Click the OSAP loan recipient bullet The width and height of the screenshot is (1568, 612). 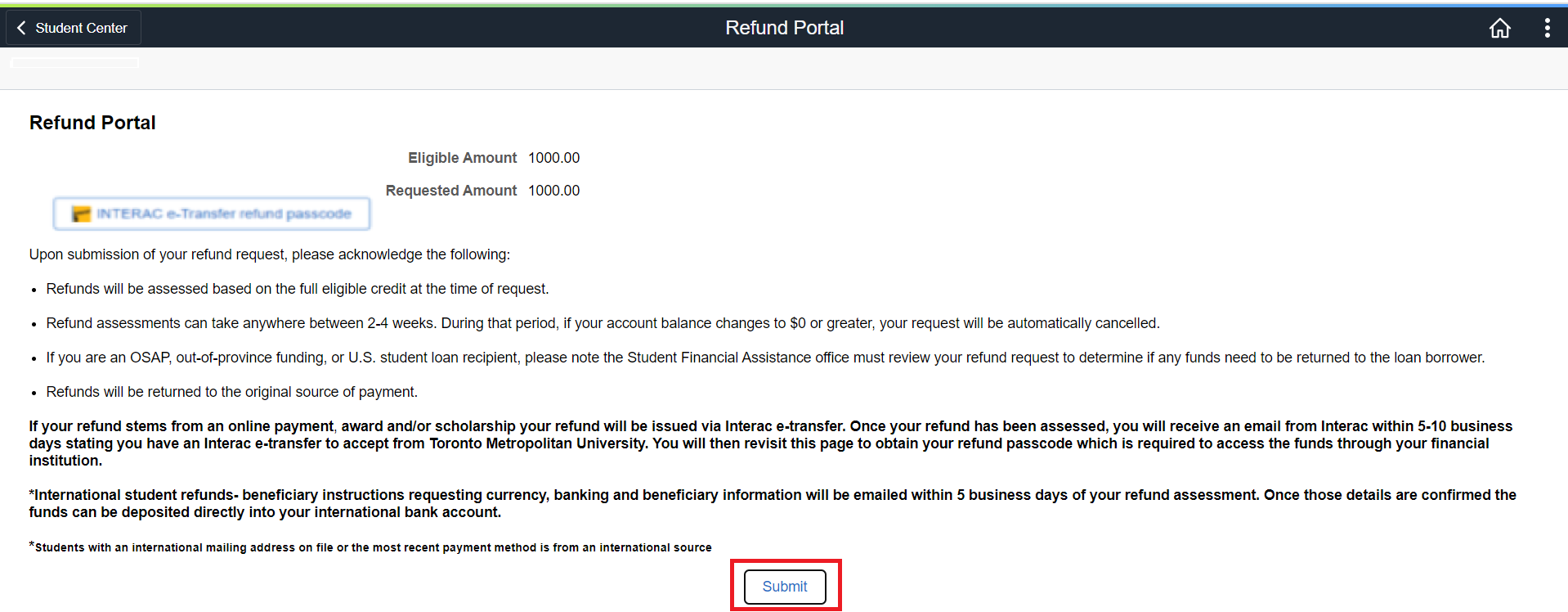pyautogui.click(x=765, y=358)
